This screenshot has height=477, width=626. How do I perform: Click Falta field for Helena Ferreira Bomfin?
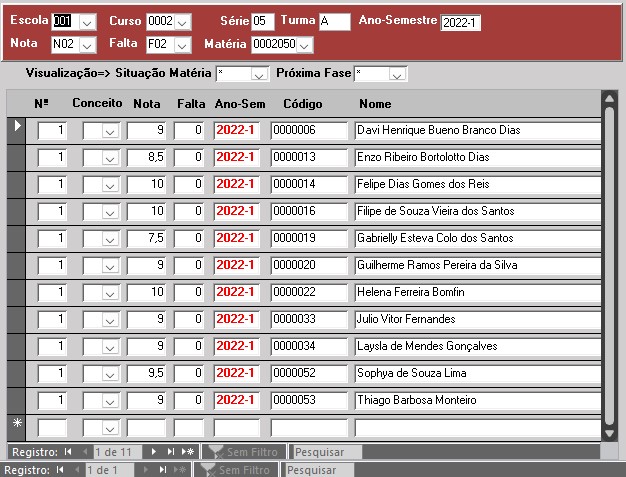click(x=189, y=293)
